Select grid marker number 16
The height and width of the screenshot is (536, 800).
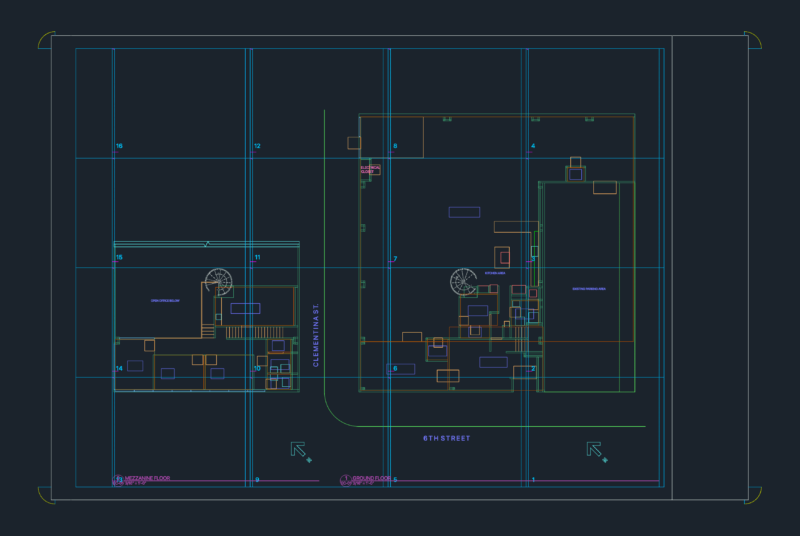[119, 146]
